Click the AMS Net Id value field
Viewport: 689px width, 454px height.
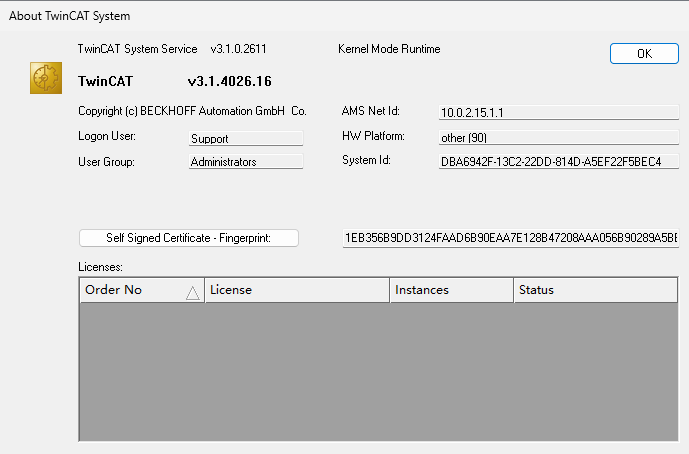558,112
